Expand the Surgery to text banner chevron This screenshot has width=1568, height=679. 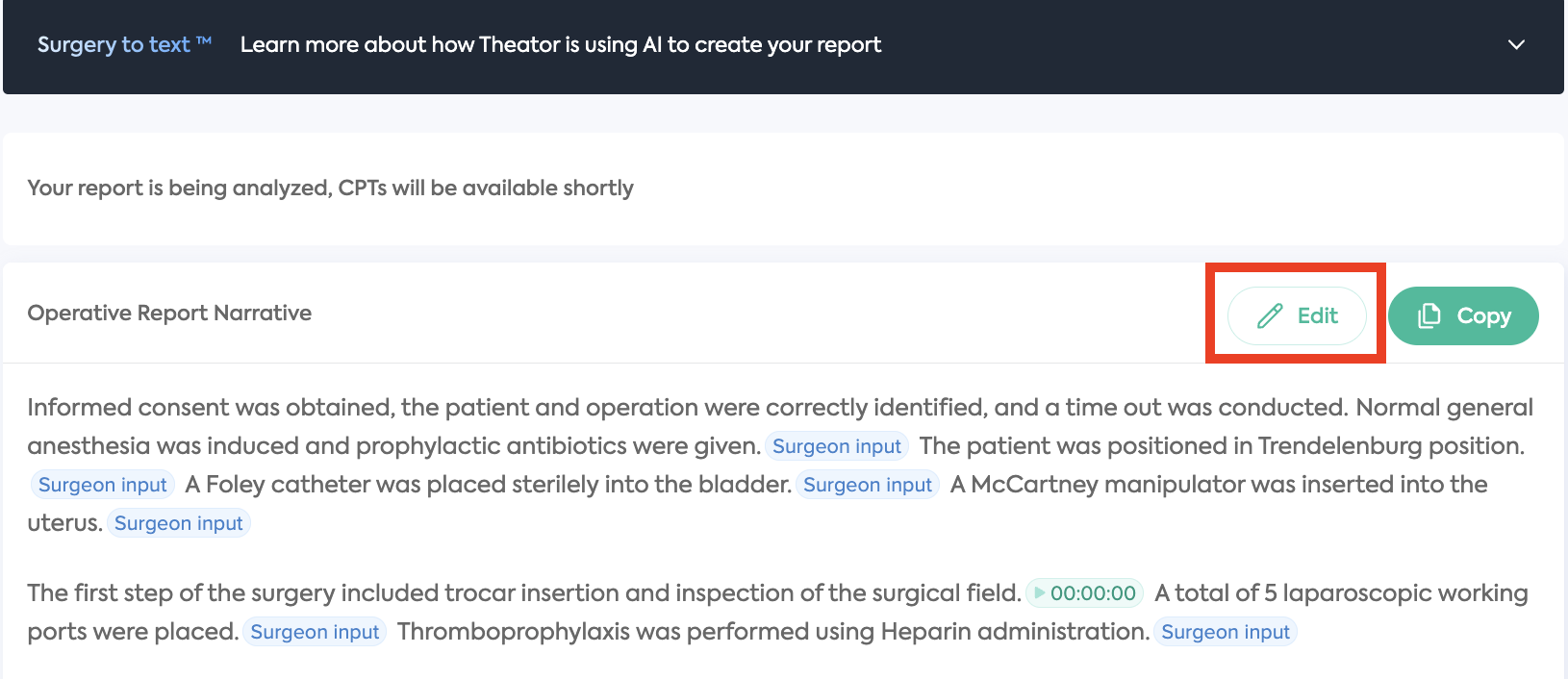(x=1516, y=45)
